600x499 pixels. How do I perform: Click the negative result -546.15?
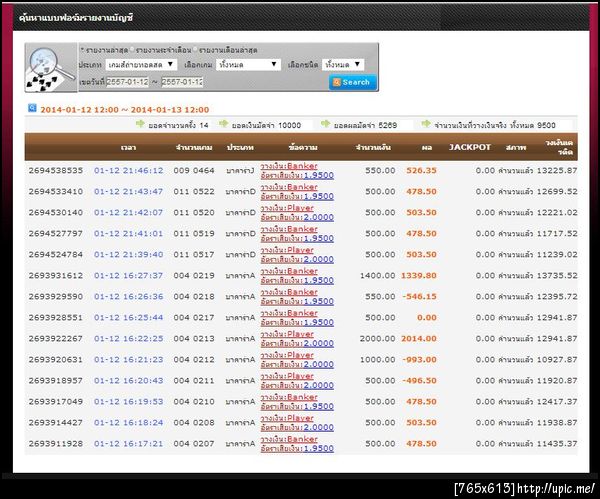[x=419, y=297]
